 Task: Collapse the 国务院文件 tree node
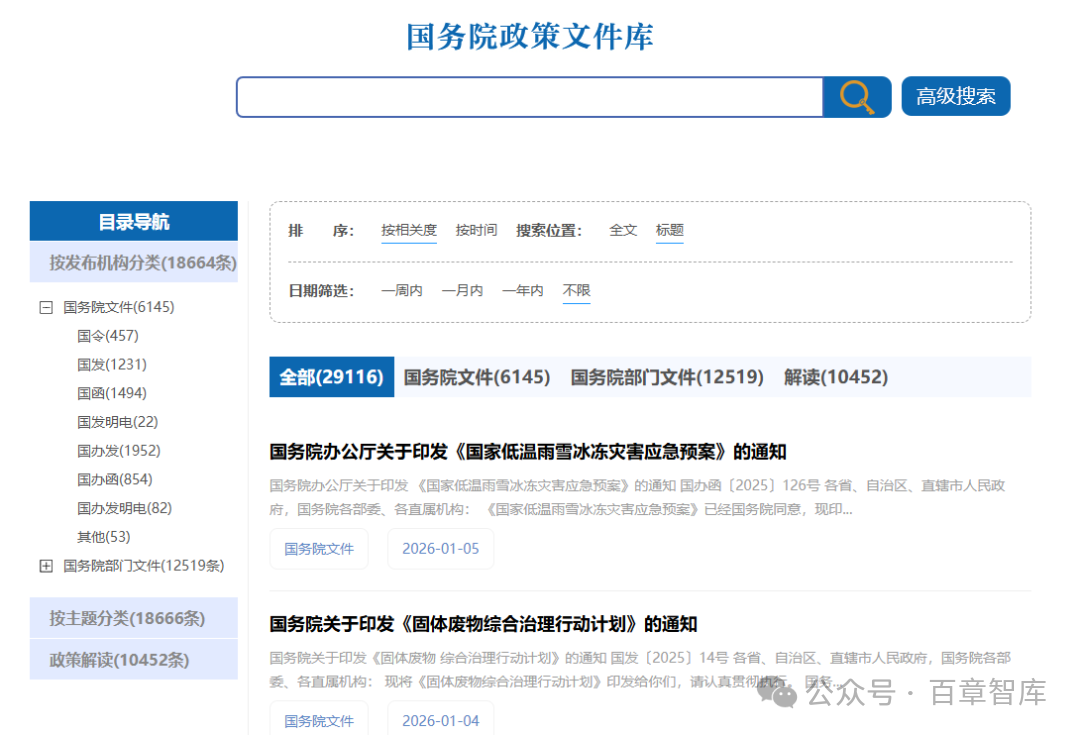pyautogui.click(x=46, y=308)
